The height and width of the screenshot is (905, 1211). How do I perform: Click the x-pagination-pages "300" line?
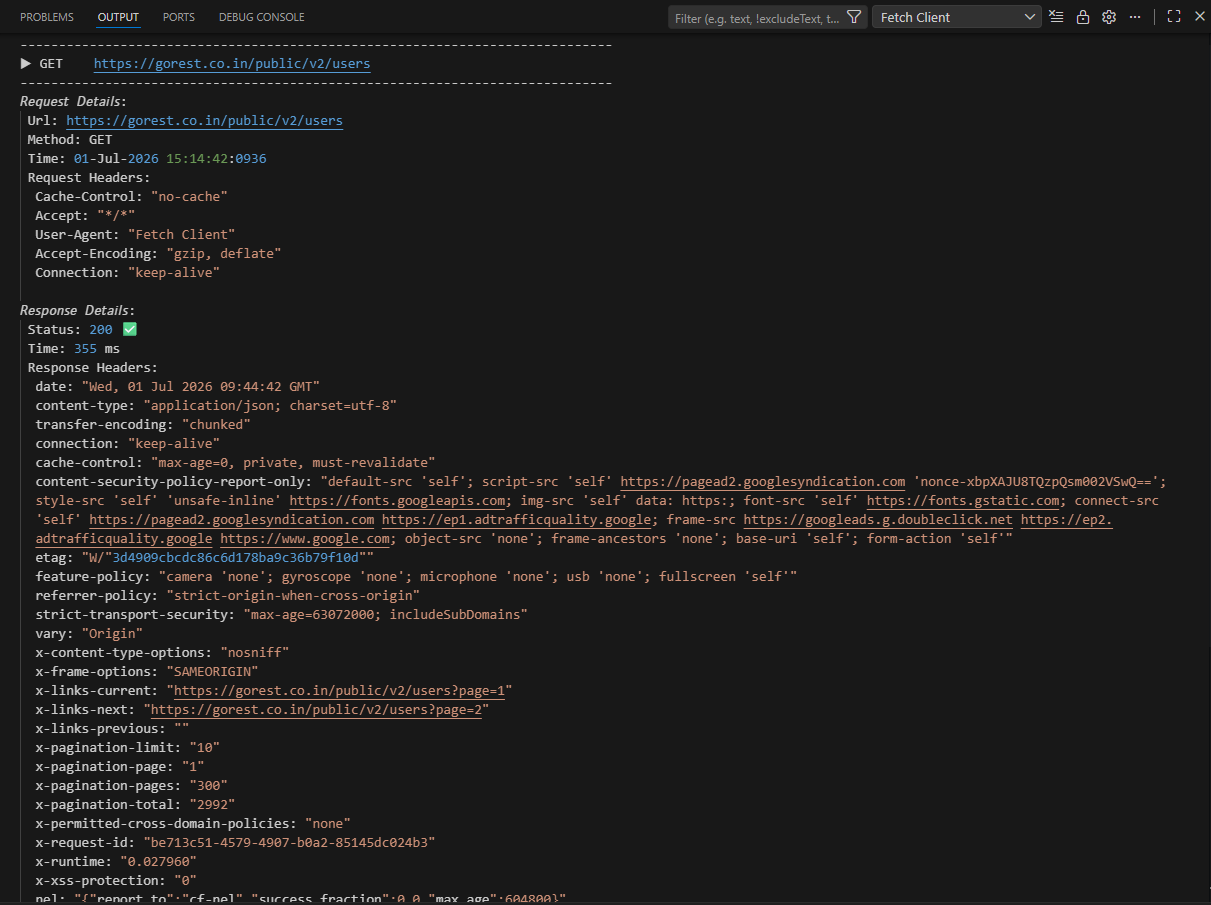point(131,786)
